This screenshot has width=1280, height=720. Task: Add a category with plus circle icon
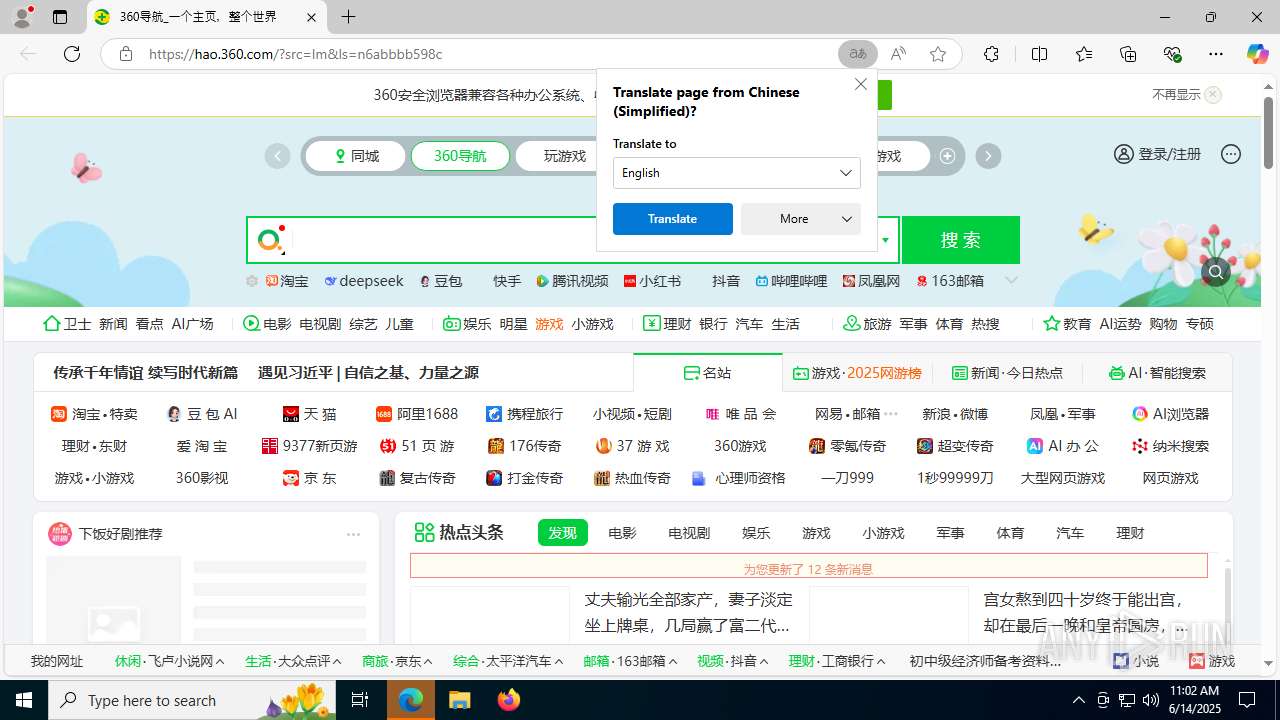coord(947,156)
